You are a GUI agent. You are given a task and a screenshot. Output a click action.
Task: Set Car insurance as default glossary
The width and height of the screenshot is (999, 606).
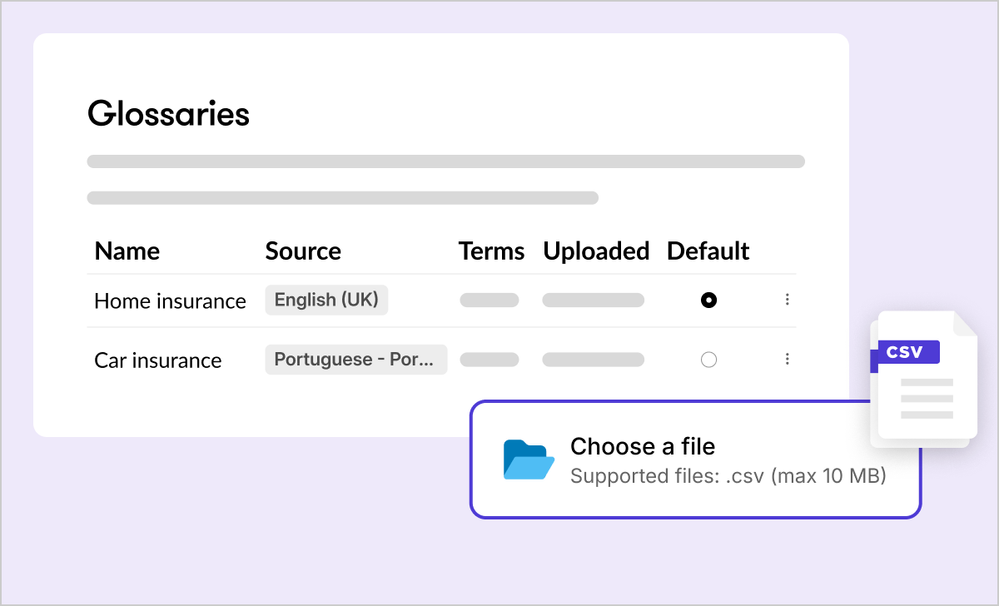[709, 360]
